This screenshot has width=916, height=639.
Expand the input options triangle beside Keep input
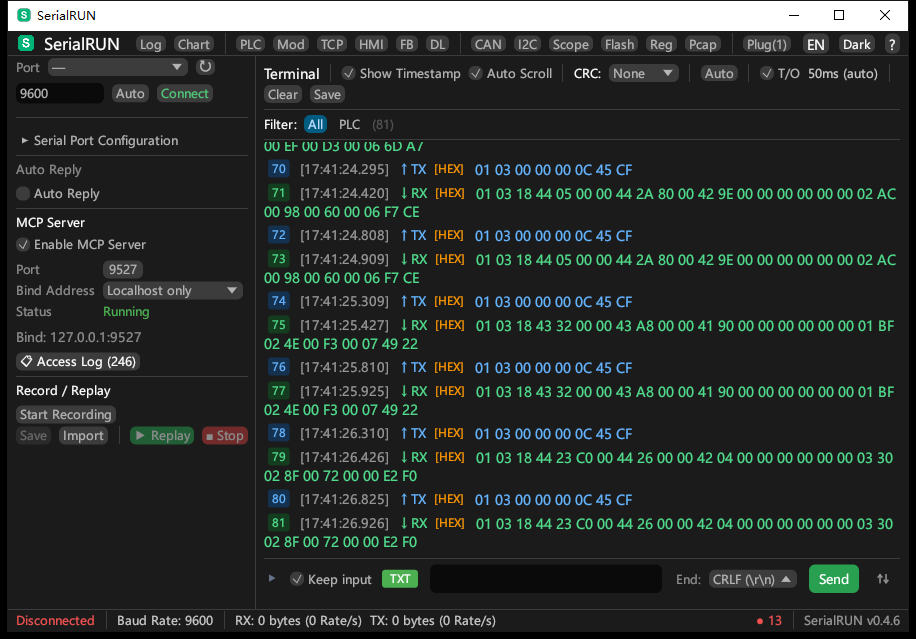pos(272,579)
